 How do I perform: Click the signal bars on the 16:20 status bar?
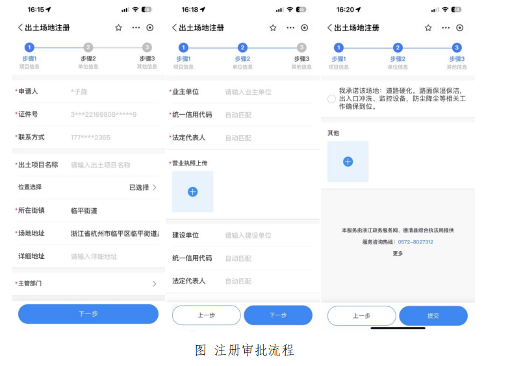(434, 10)
